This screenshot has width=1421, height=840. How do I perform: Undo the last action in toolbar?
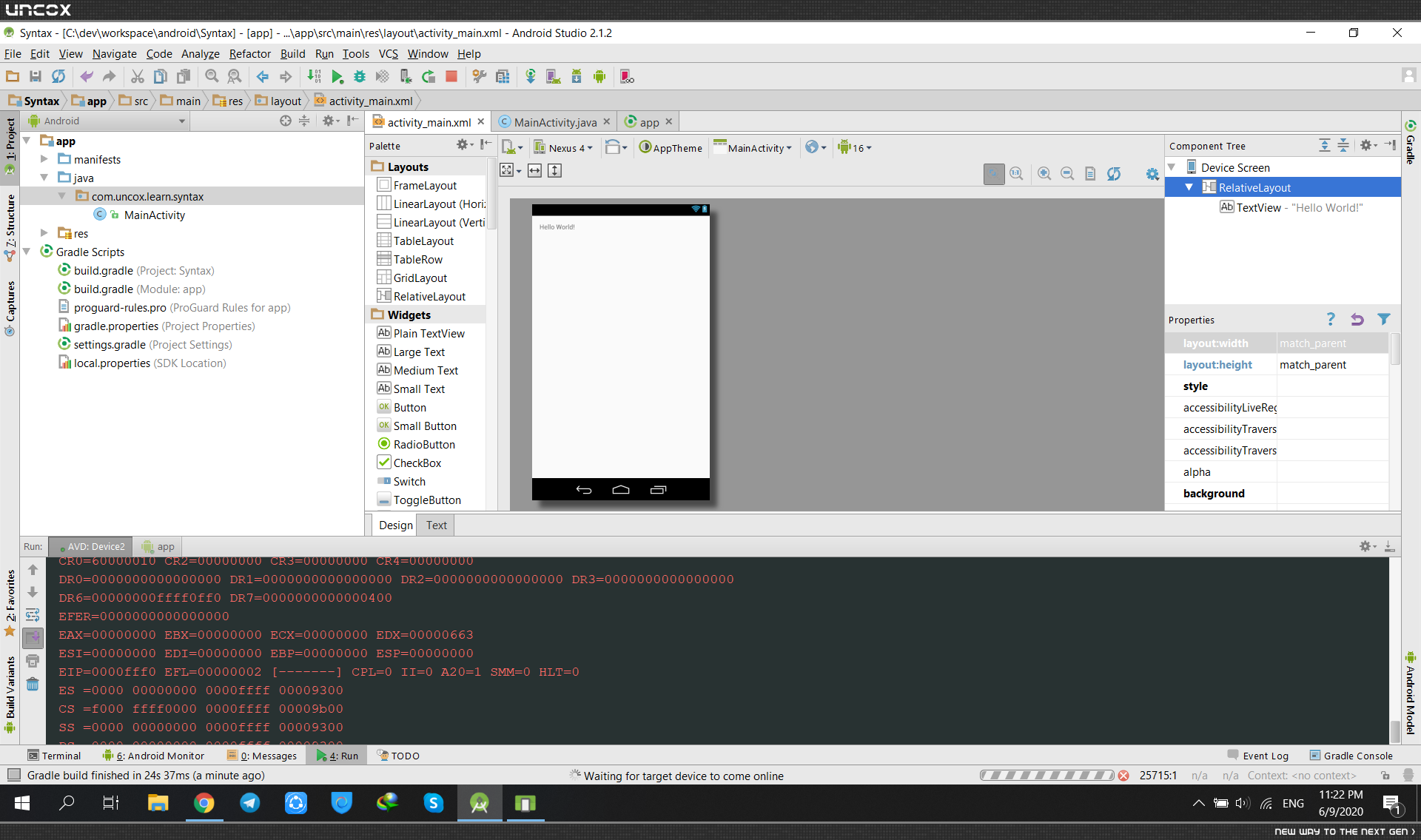pyautogui.click(x=87, y=76)
